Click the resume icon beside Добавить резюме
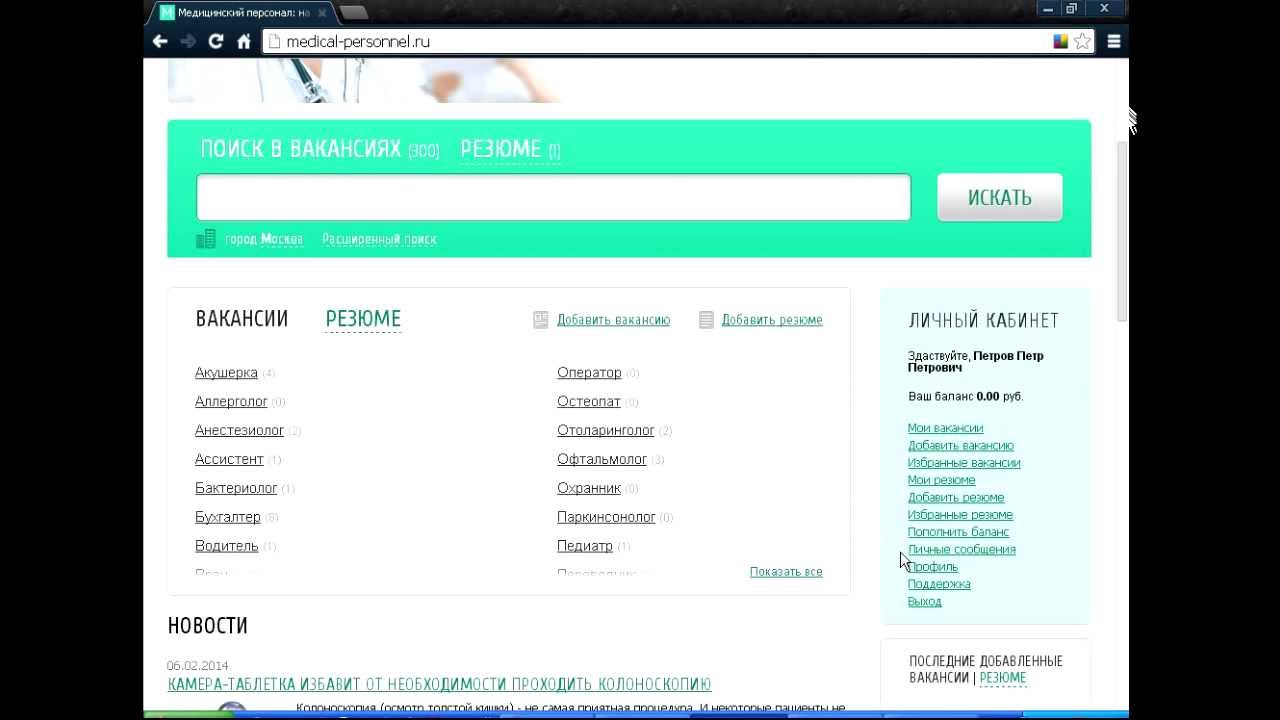Image resolution: width=1280 pixels, height=720 pixels. tap(706, 320)
